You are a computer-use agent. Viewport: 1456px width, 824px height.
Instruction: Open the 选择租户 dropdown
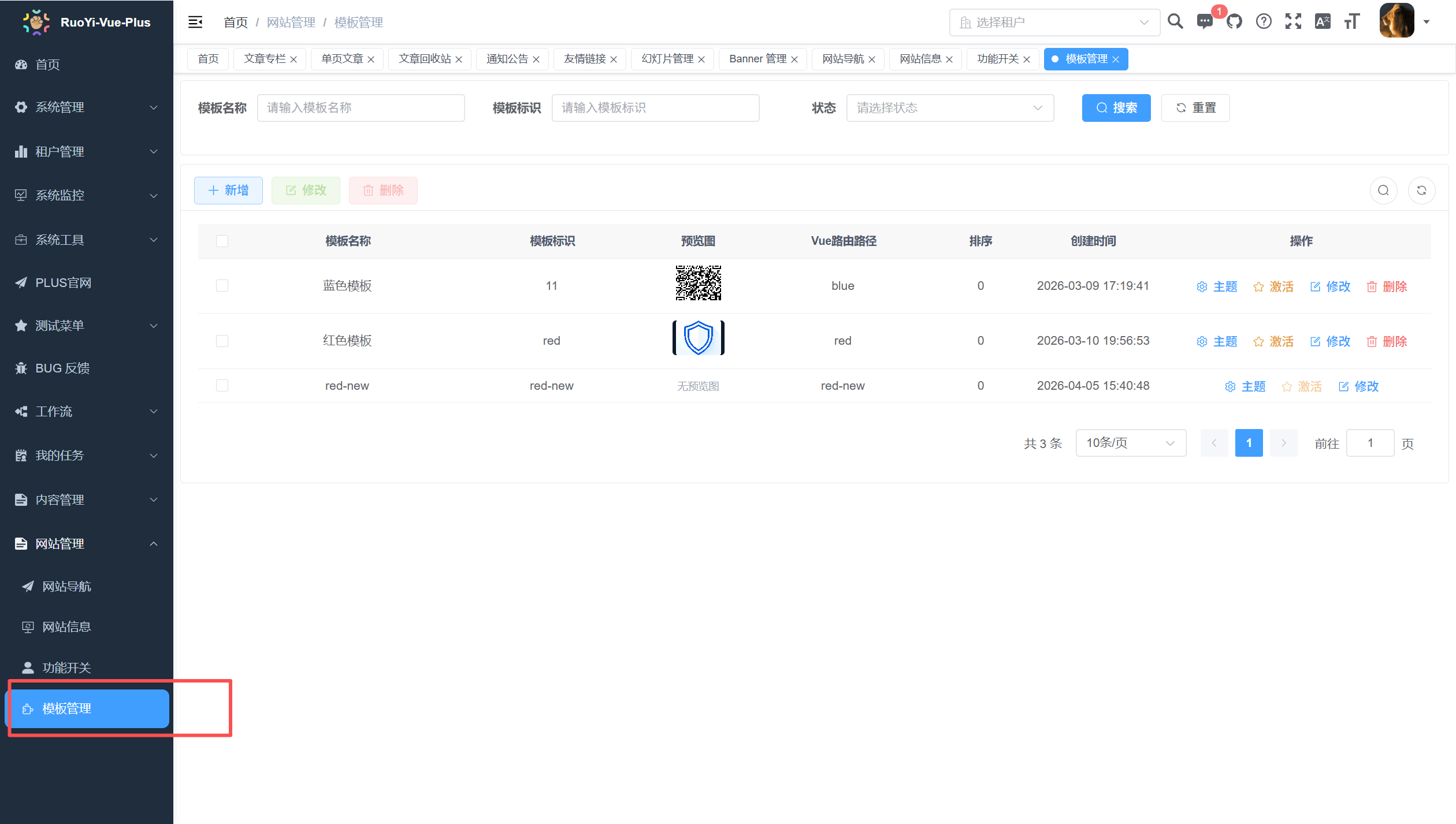[x=1054, y=22]
